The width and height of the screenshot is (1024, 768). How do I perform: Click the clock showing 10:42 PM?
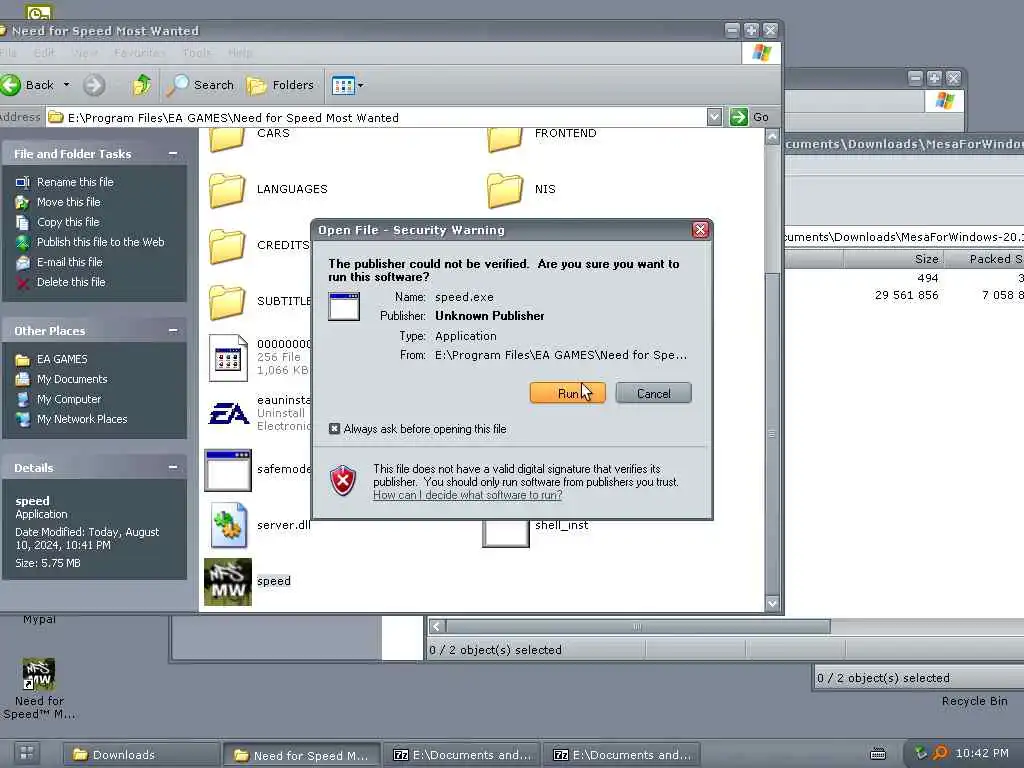982,753
